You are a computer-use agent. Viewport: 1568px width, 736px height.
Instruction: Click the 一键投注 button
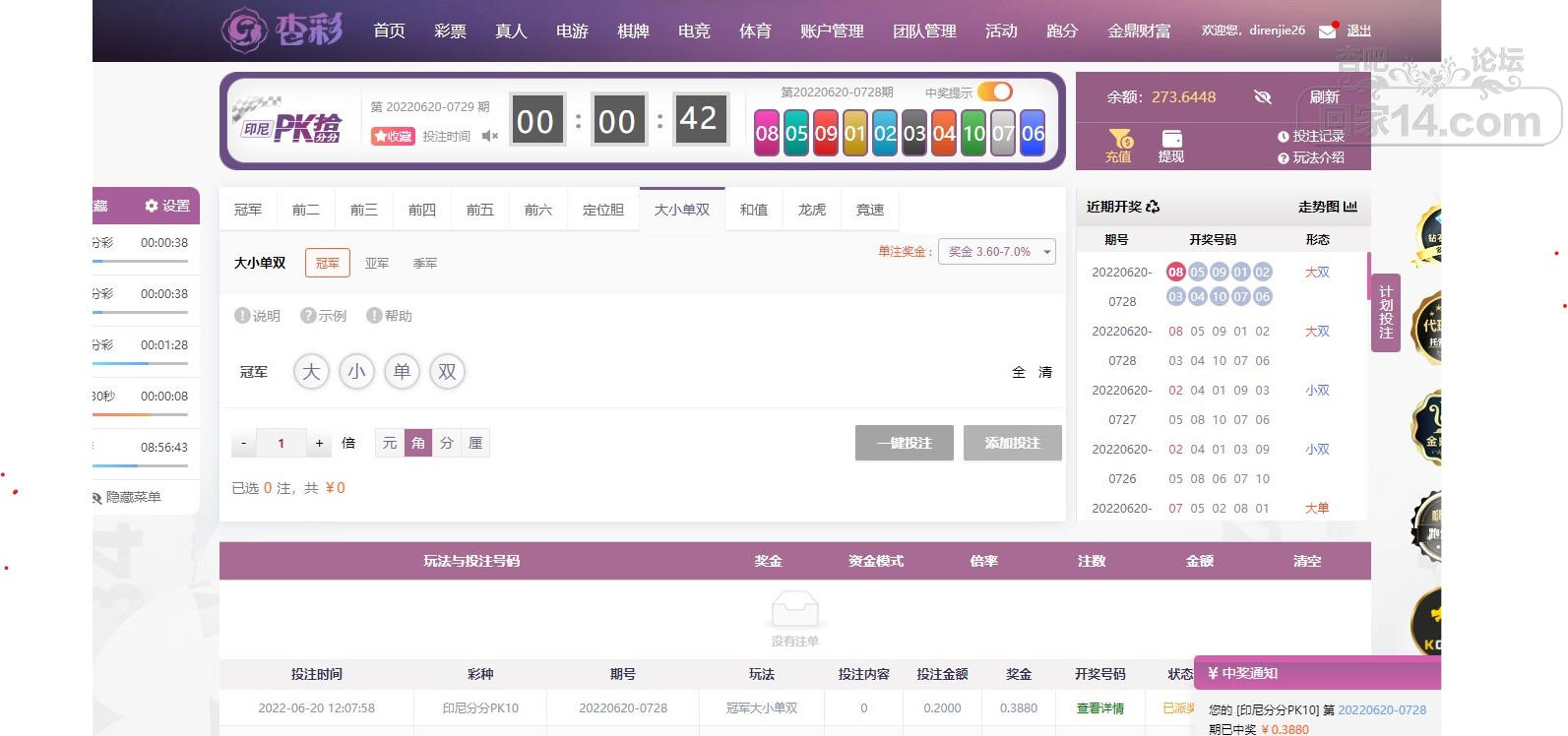pyautogui.click(x=905, y=443)
